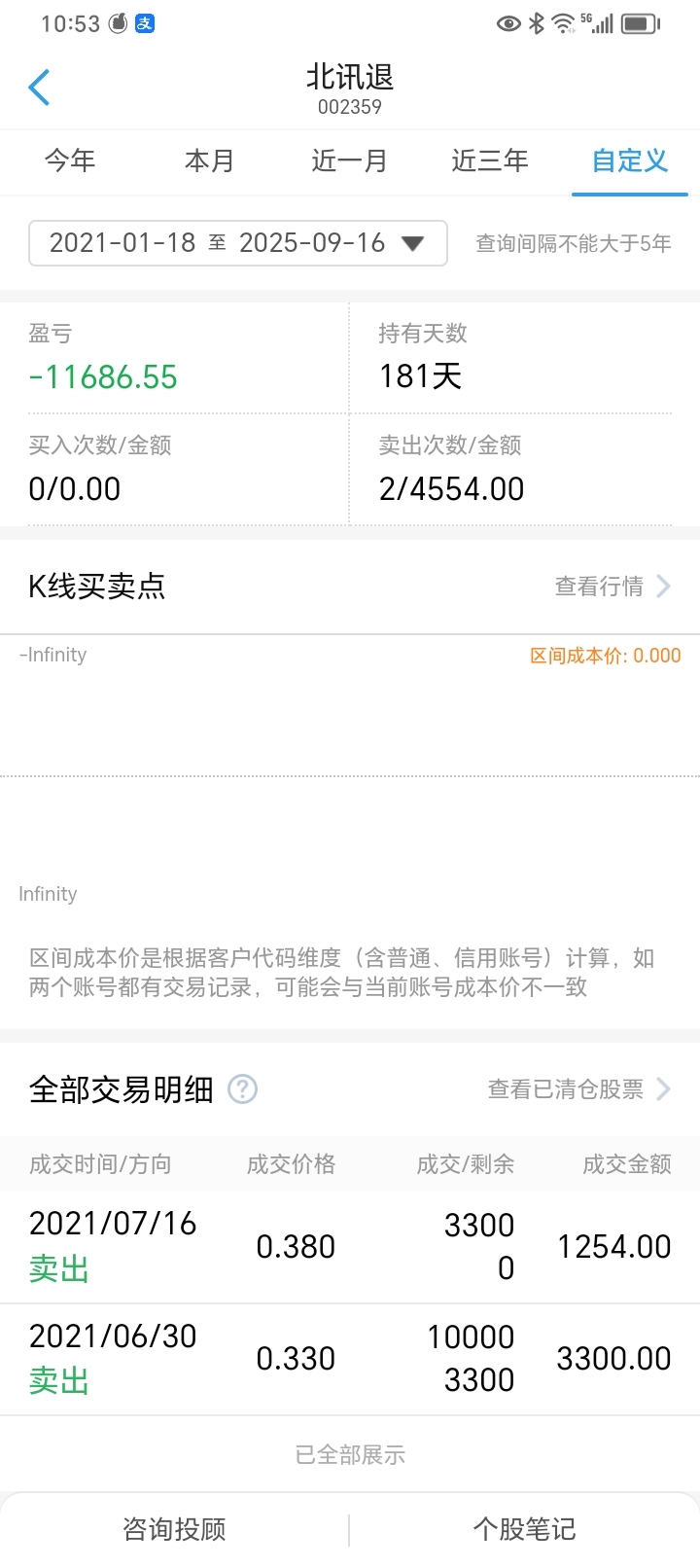Open help icon next to 全部交易明细
Screen dimensions: 700x1568
(242, 1088)
